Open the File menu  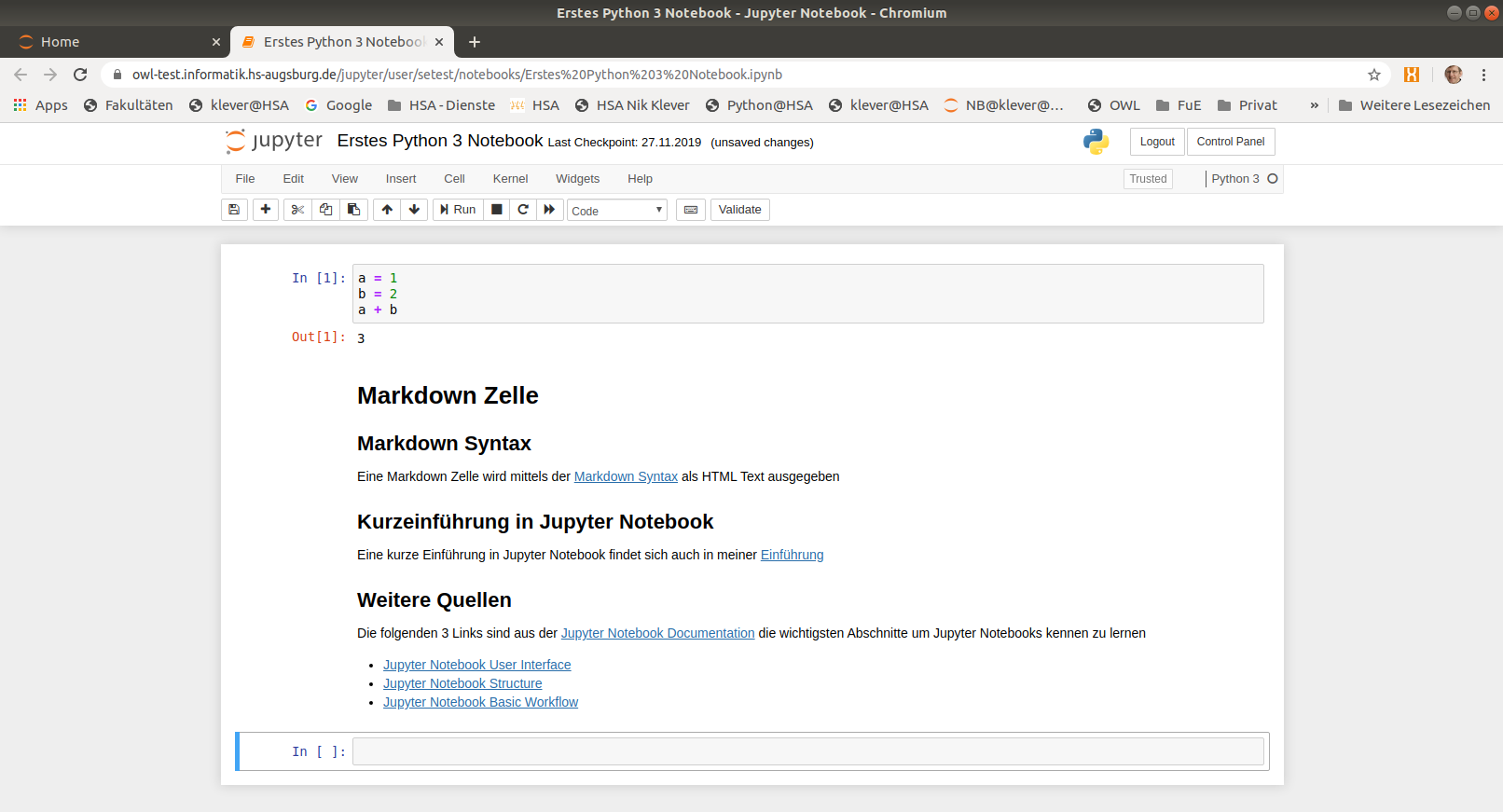(245, 179)
